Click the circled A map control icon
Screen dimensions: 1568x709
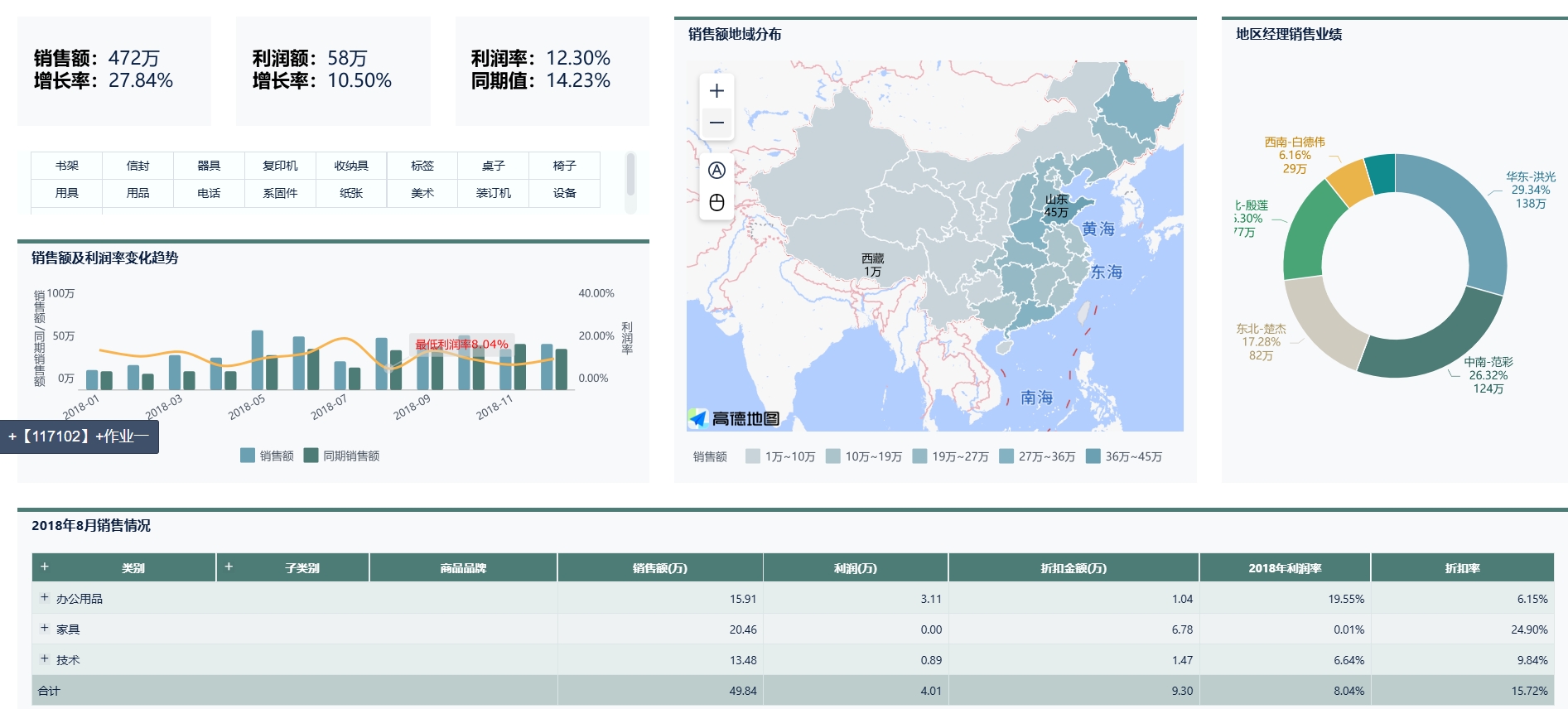point(716,171)
